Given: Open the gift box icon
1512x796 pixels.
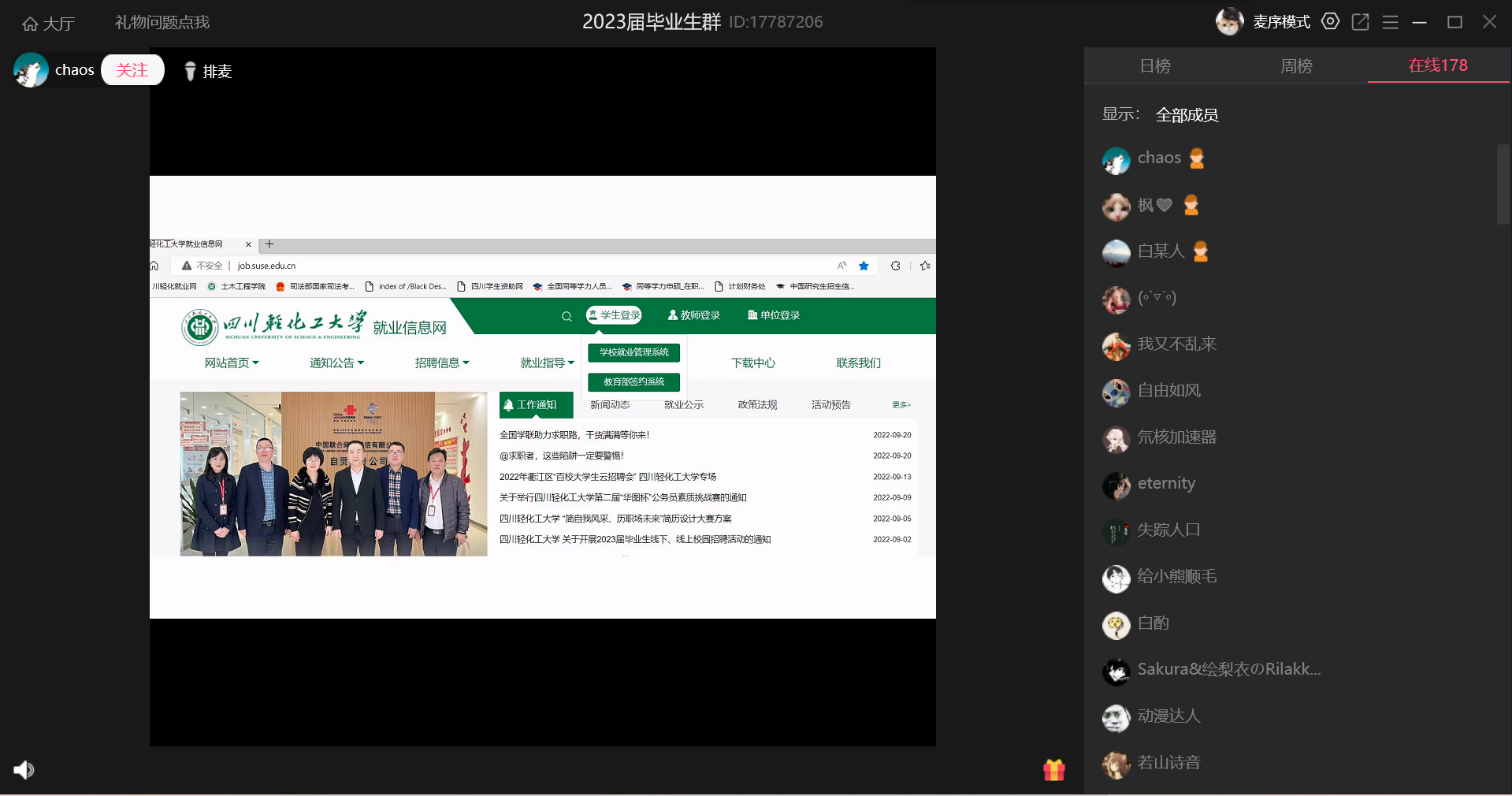Looking at the screenshot, I should point(1053,769).
